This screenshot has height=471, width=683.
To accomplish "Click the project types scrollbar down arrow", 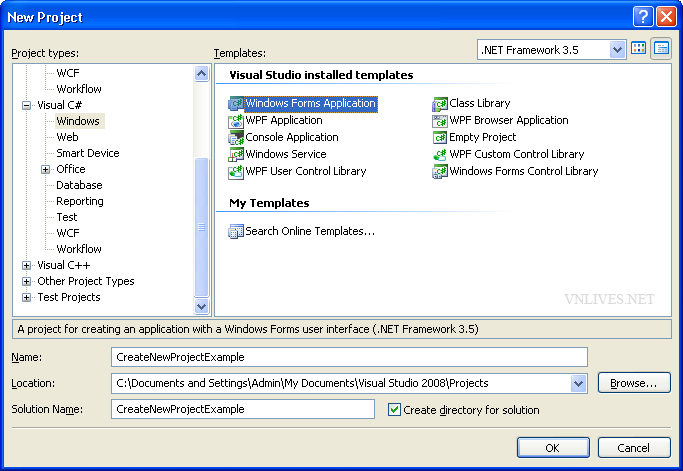I will tap(201, 306).
